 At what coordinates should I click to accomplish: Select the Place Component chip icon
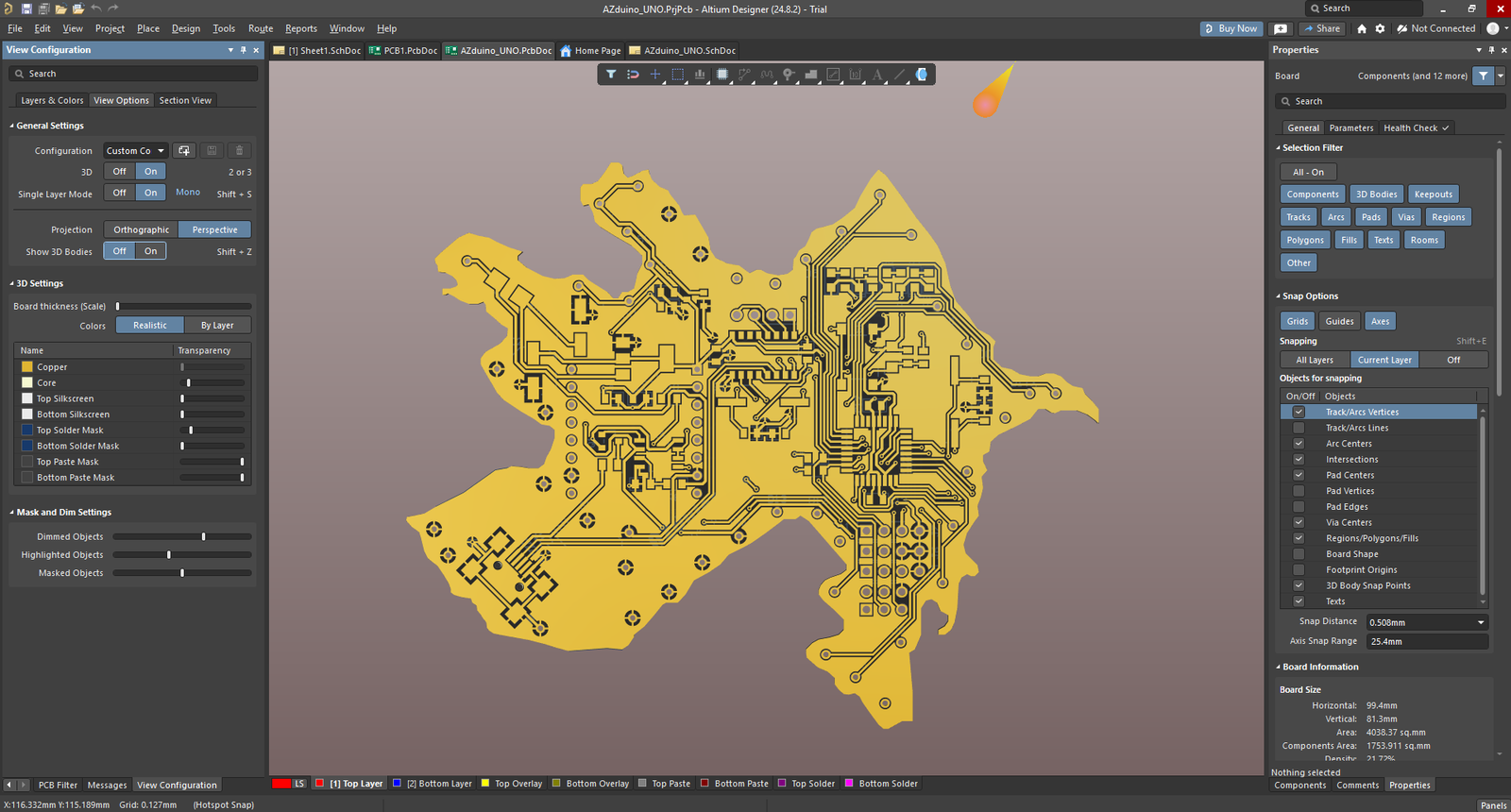tap(722, 75)
